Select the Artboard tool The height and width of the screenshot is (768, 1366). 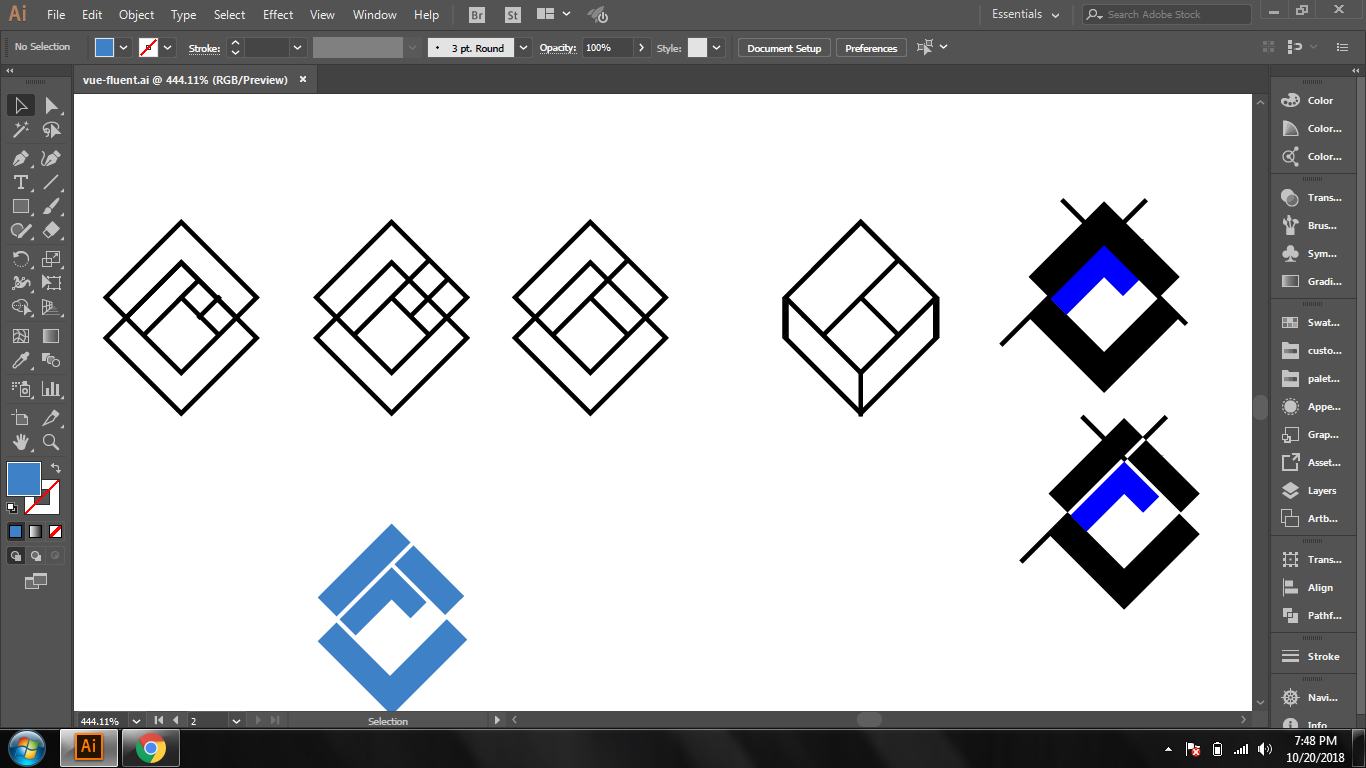pyautogui.click(x=20, y=418)
